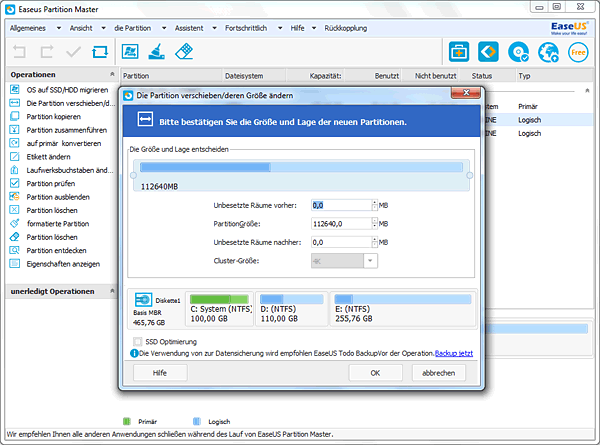Open the Backup jetzt link

coord(454,353)
